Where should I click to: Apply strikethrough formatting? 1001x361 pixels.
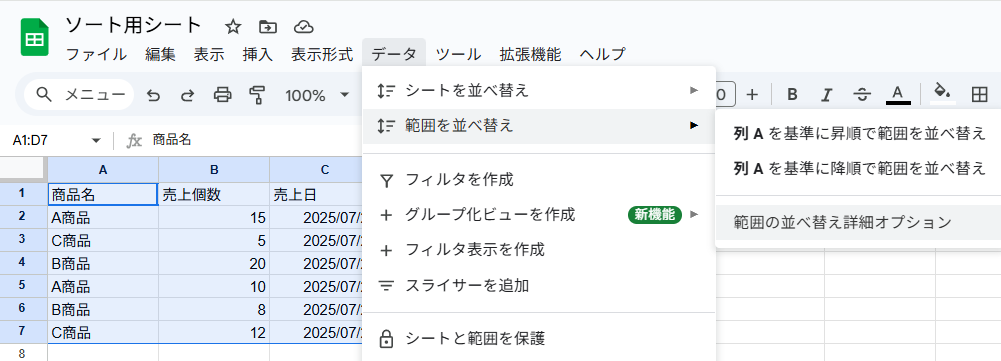click(862, 95)
